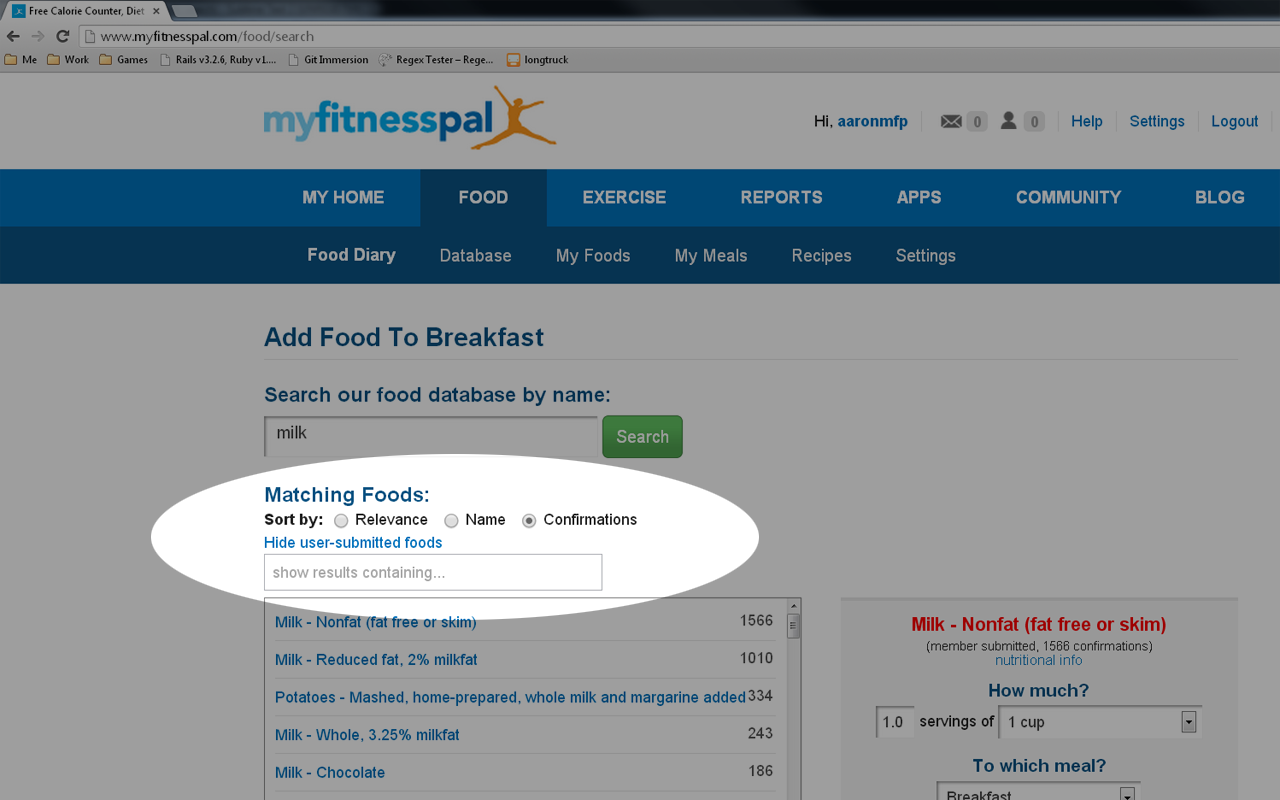The image size is (1280, 800).
Task: Click Hide user-submitted foods link
Action: point(353,543)
